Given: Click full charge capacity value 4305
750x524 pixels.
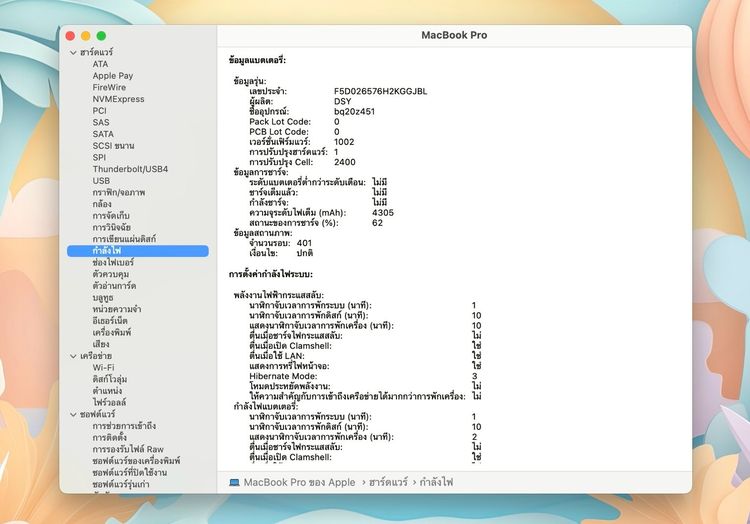Looking at the screenshot, I should click(383, 213).
